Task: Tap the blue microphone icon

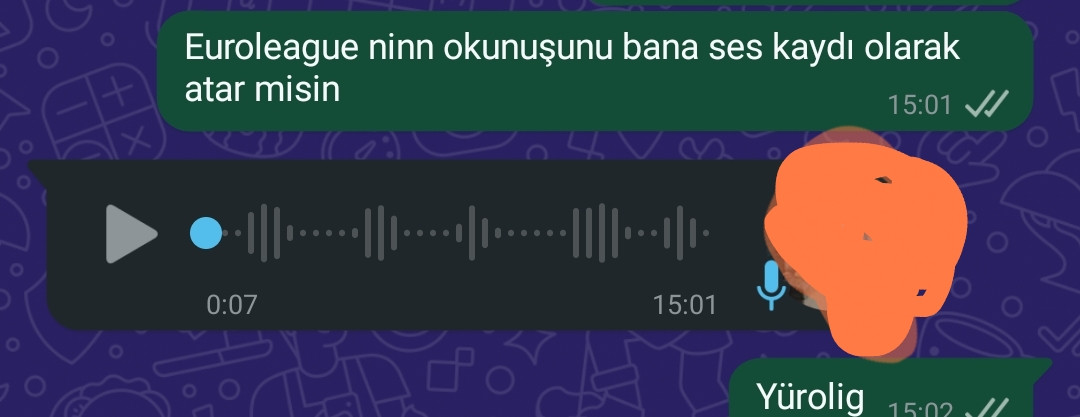Action: [771, 285]
